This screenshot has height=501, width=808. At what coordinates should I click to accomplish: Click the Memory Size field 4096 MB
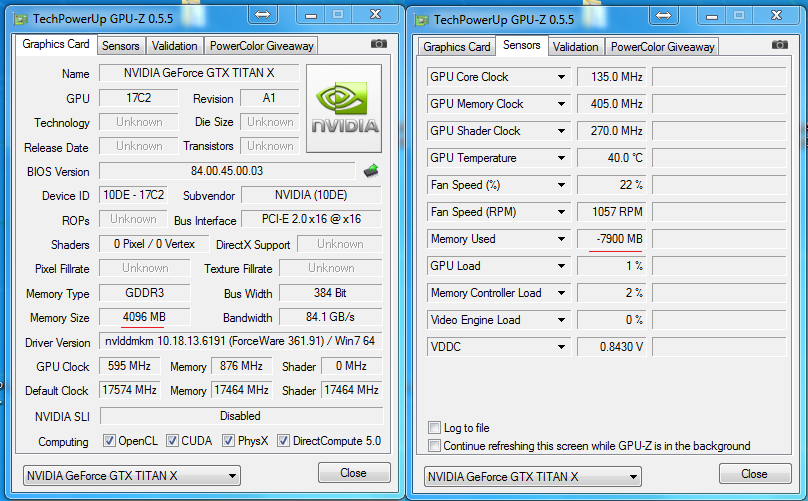144,317
